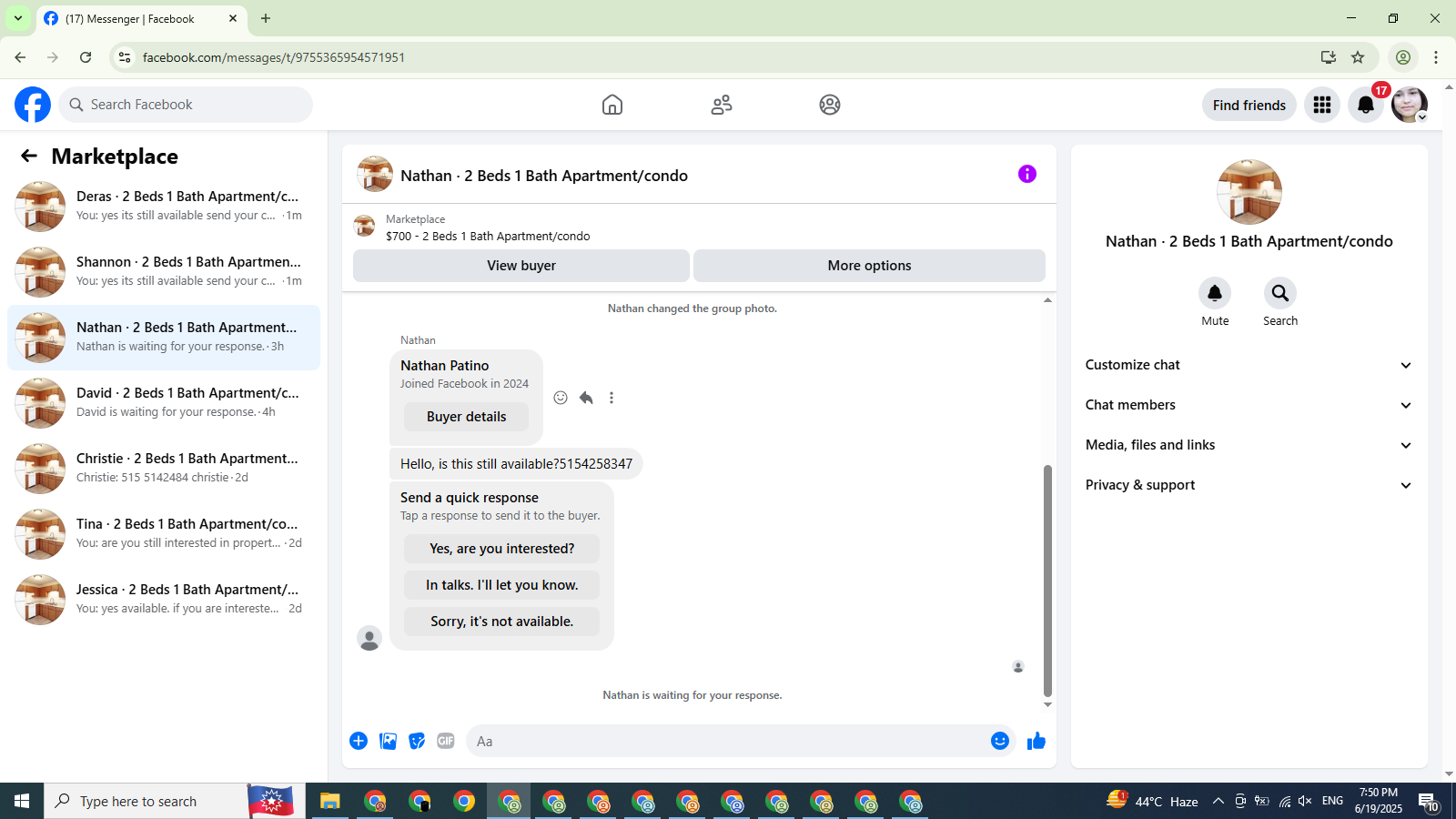Screen dimensions: 1456x819
Task: Reply to Nathan Patino's message
Action: click(x=586, y=398)
